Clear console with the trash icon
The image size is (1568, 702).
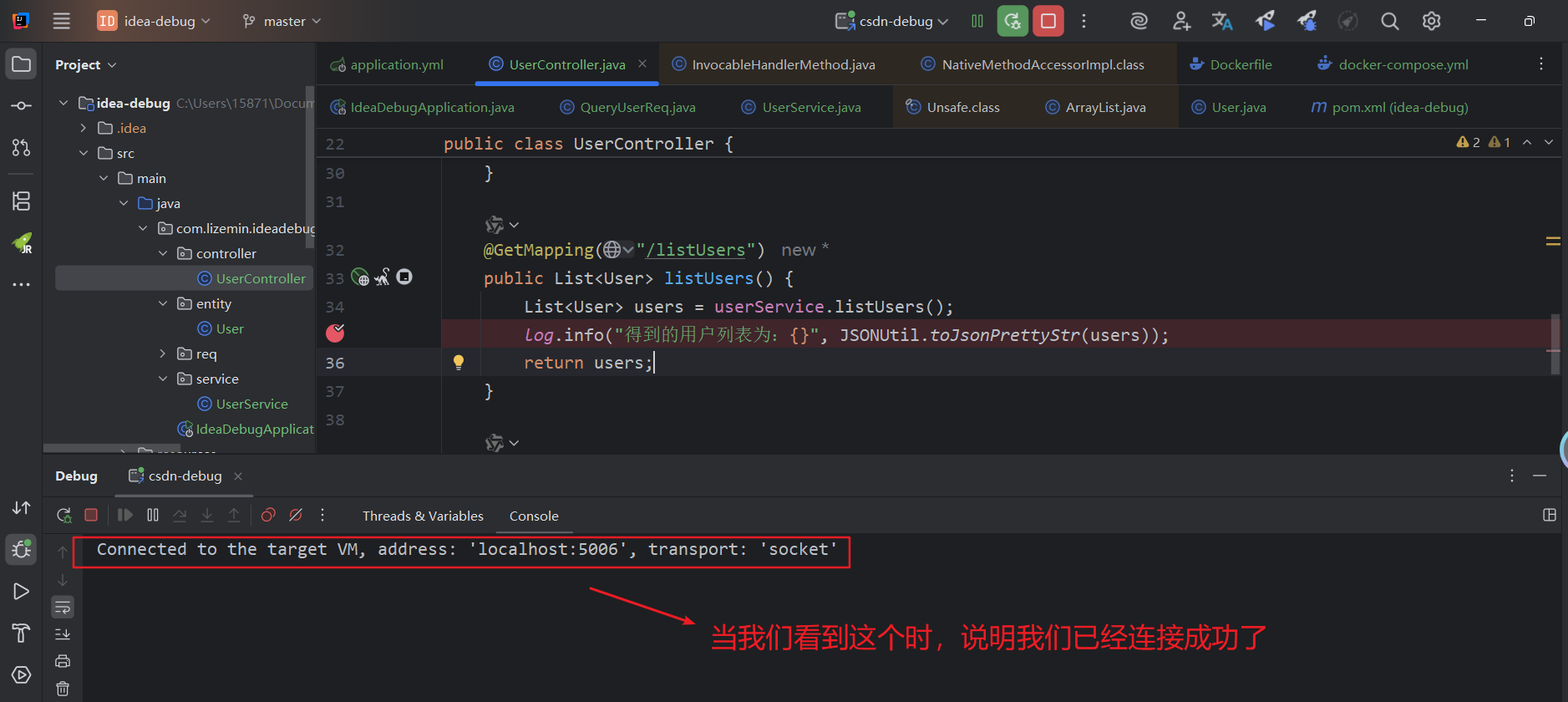[x=63, y=689]
